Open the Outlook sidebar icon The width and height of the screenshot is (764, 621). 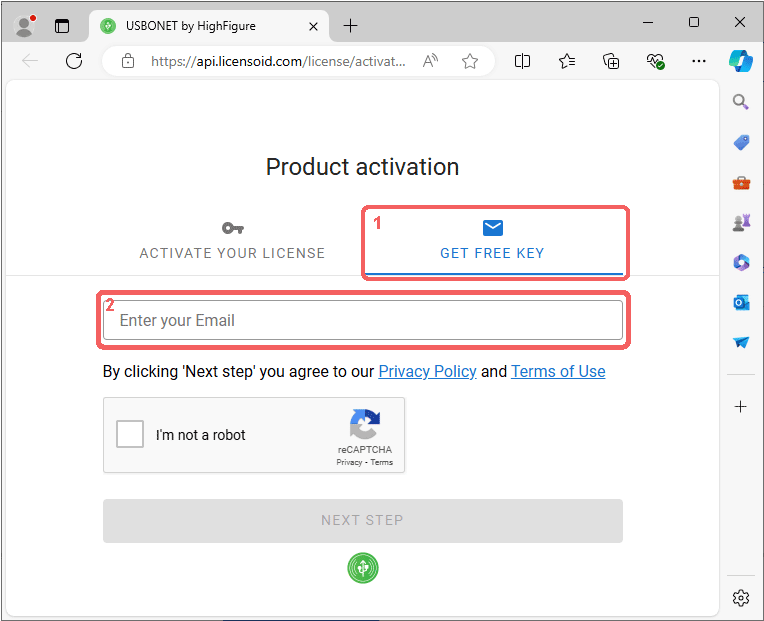tap(741, 303)
